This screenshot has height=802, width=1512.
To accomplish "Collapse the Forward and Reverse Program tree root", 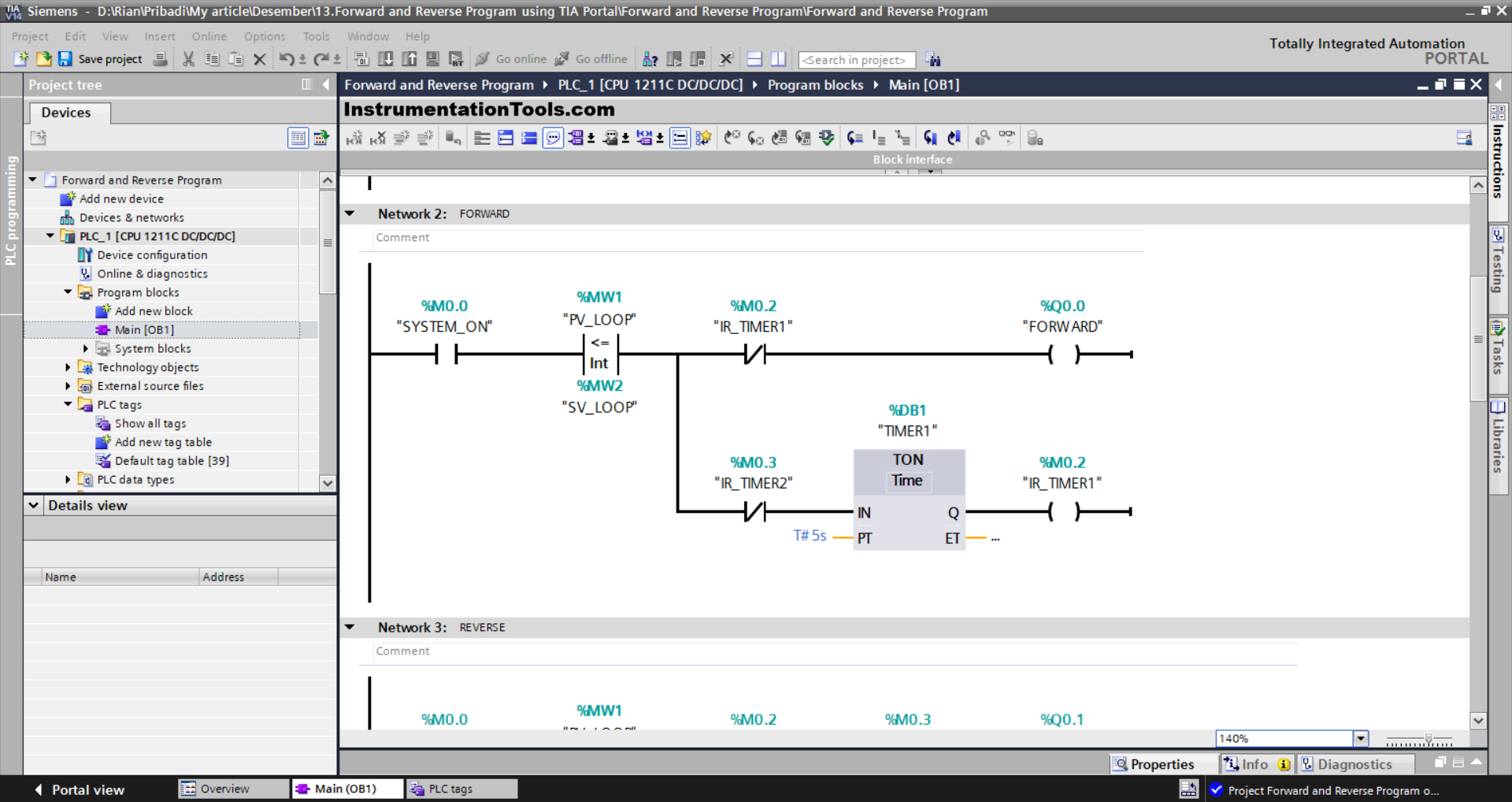I will 33,180.
